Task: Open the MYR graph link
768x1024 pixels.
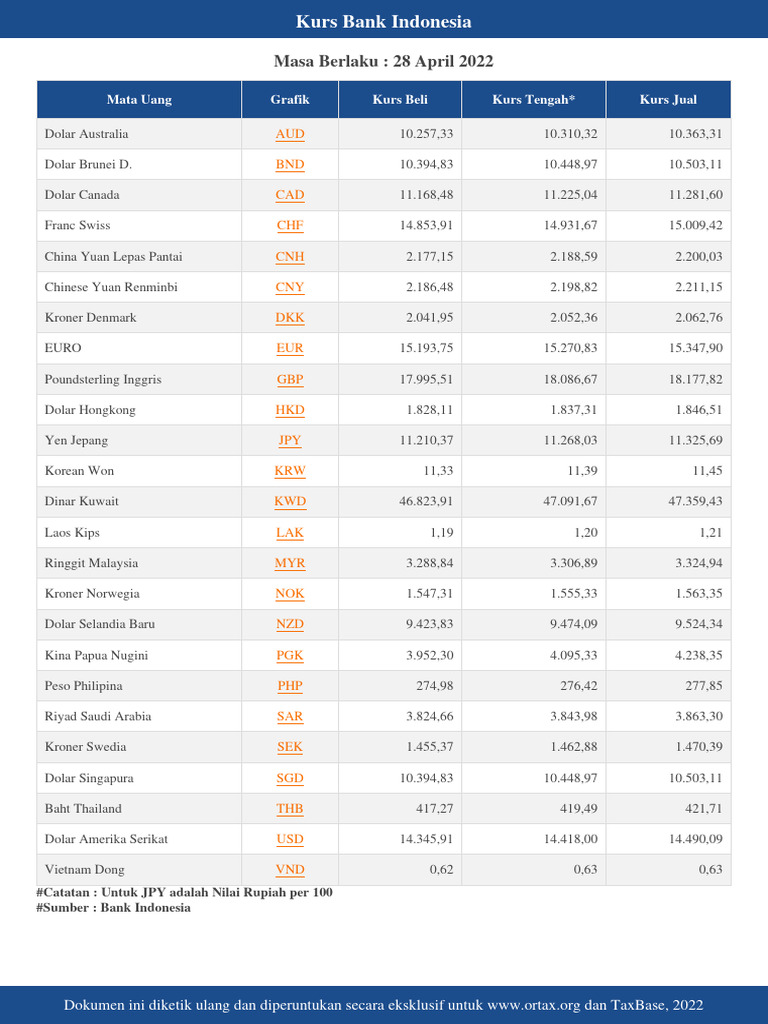Action: click(x=290, y=563)
